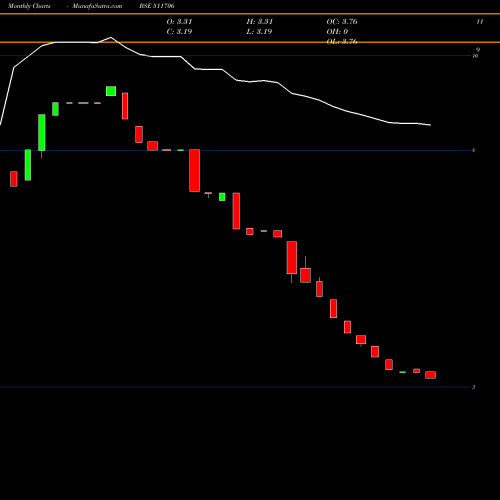Select the low value "L: 3.19"
This screenshot has height=500, width=500.
pos(259,32)
